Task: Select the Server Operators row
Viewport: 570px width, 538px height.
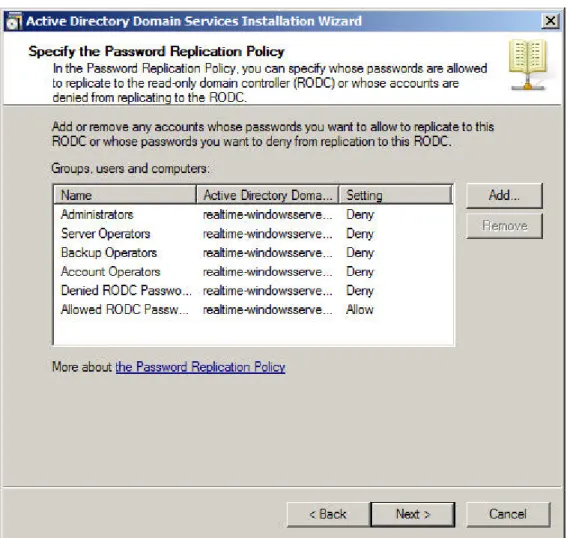Action: tap(253, 234)
